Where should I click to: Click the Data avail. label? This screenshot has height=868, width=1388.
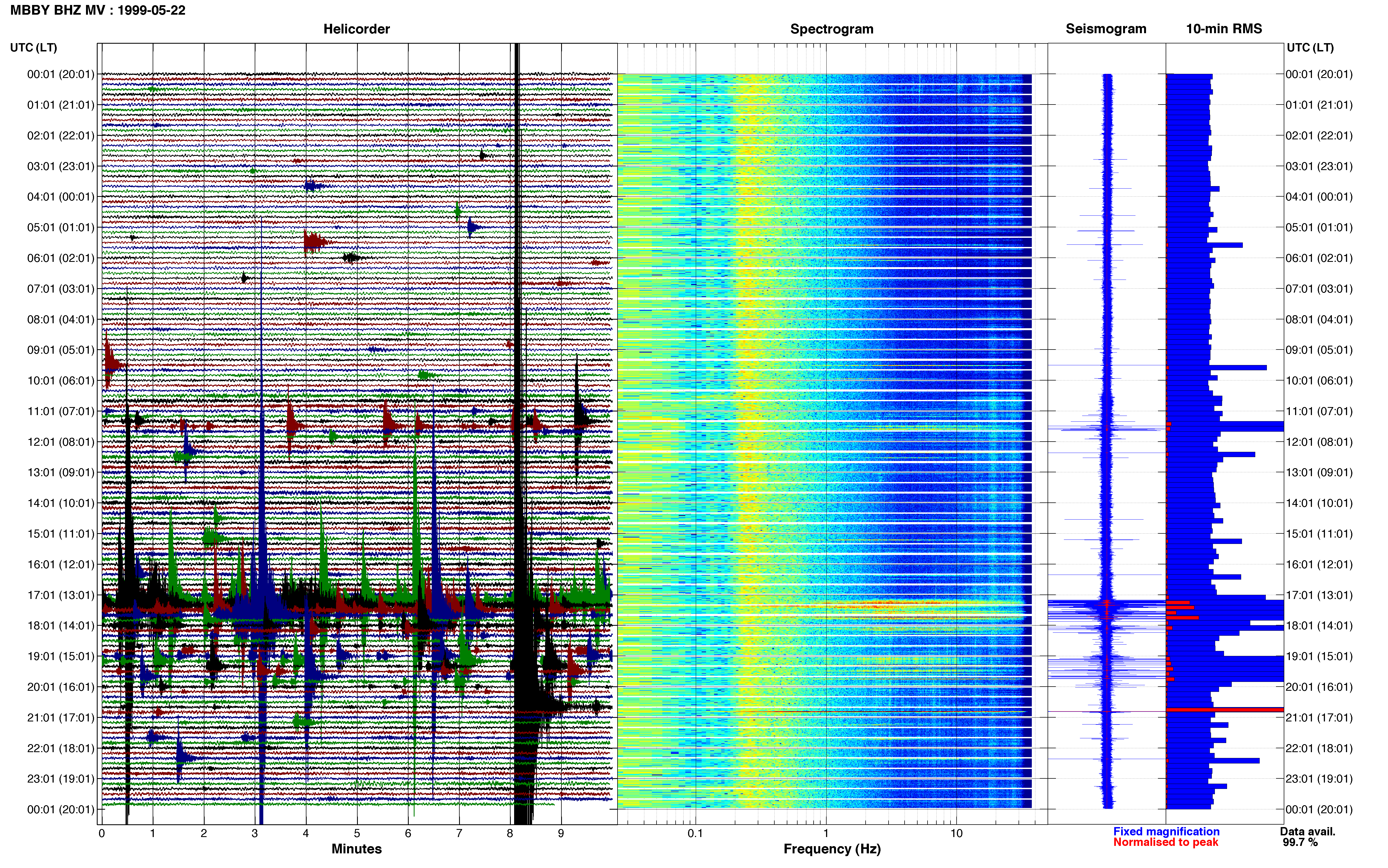click(x=1308, y=832)
